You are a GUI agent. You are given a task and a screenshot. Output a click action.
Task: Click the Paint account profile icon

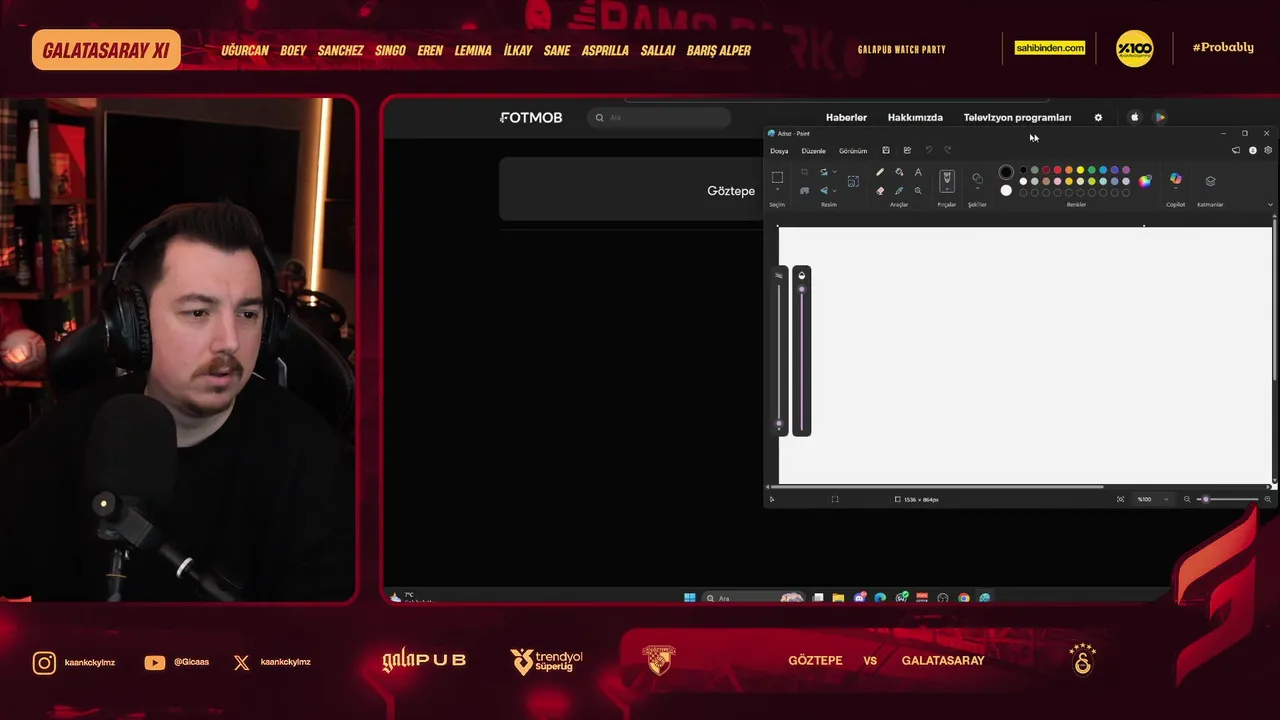(1252, 150)
